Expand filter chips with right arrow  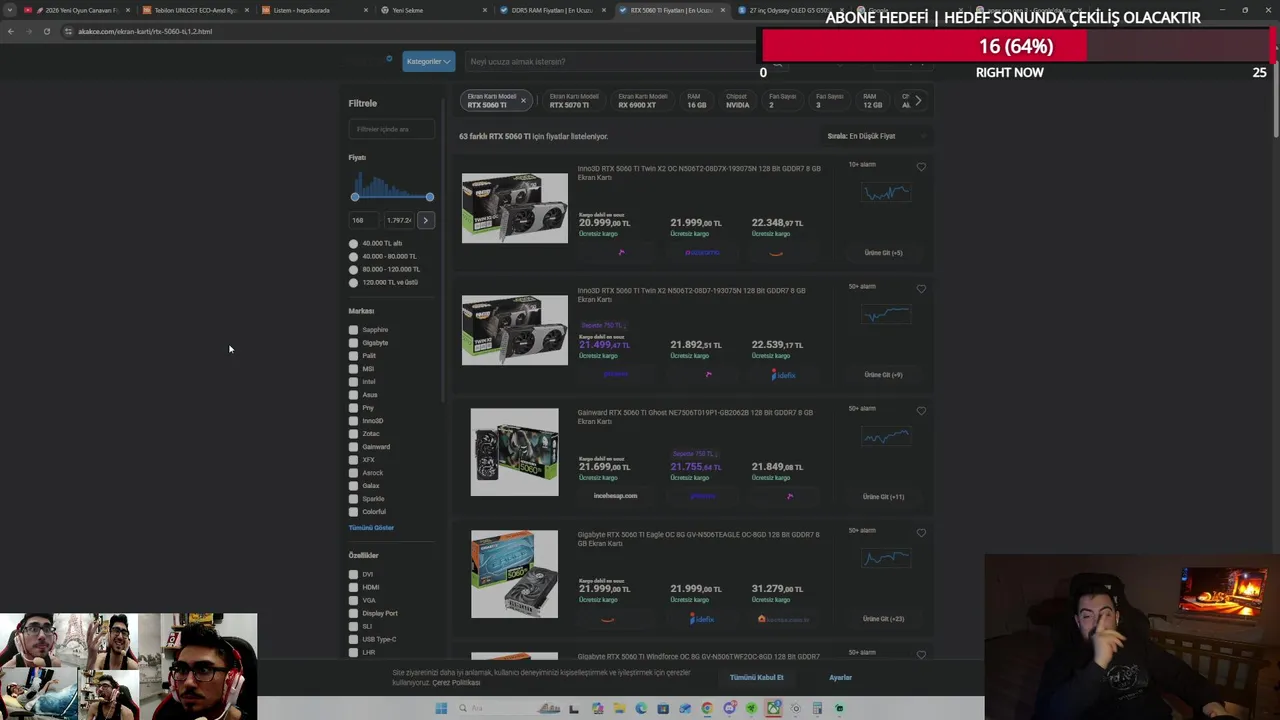coord(918,100)
